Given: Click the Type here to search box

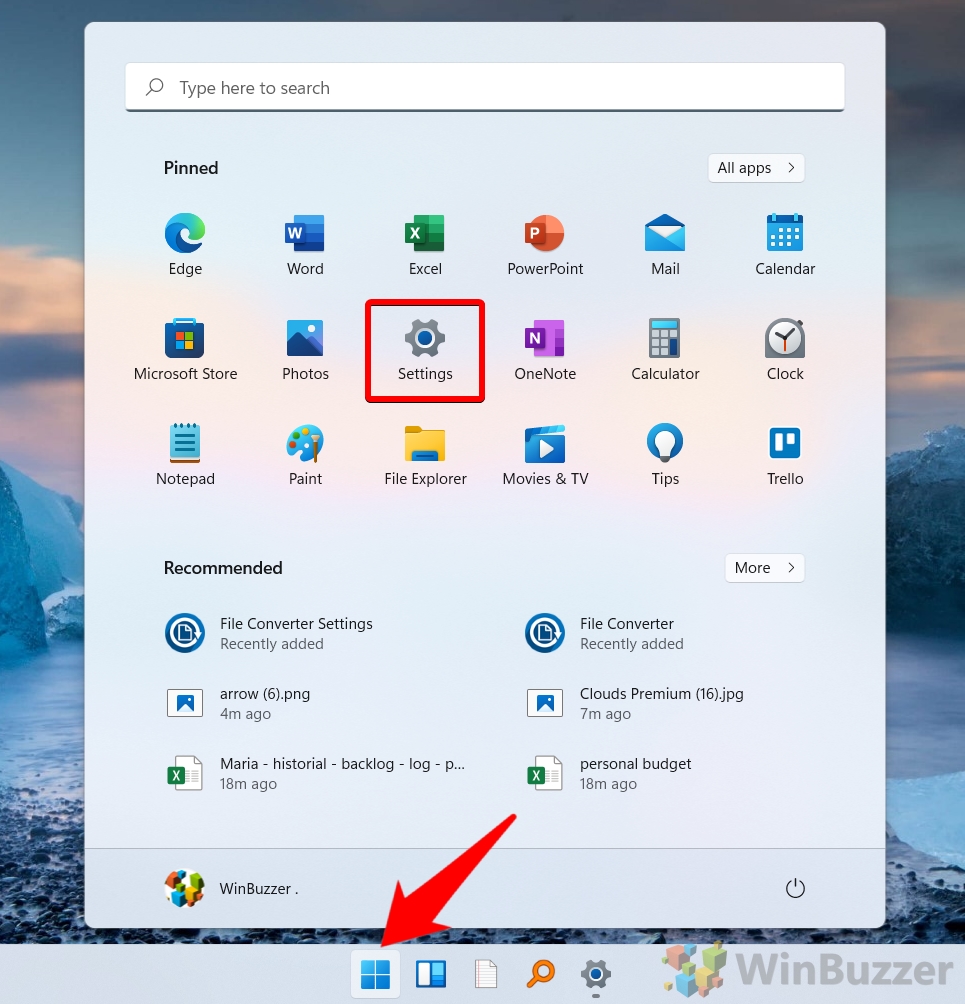Looking at the screenshot, I should pyautogui.click(x=485, y=87).
